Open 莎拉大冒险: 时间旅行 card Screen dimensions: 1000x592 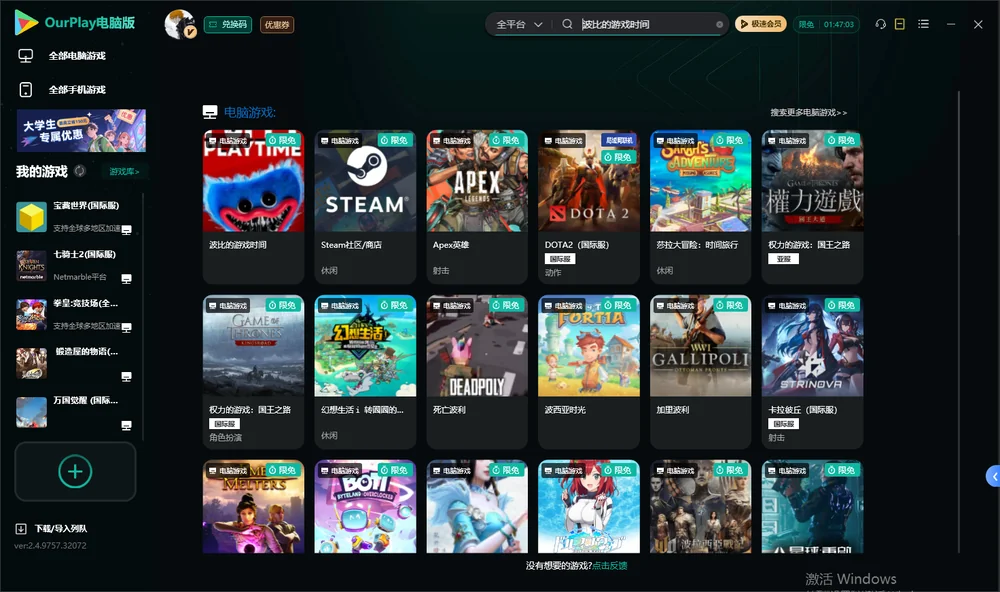pyautogui.click(x=701, y=207)
